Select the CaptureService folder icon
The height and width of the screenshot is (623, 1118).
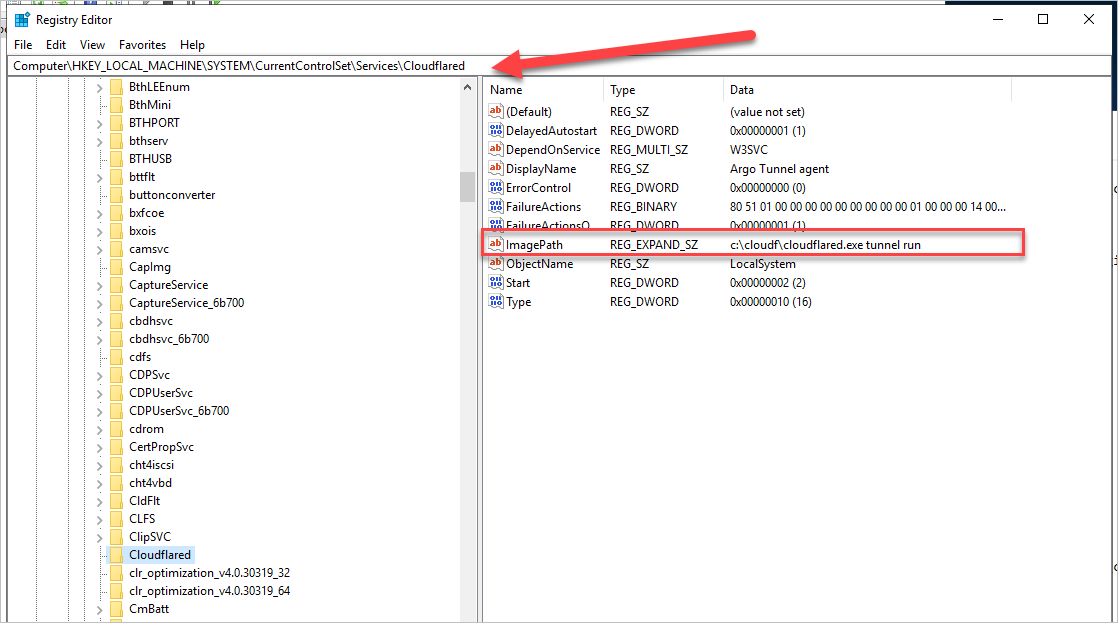116,285
